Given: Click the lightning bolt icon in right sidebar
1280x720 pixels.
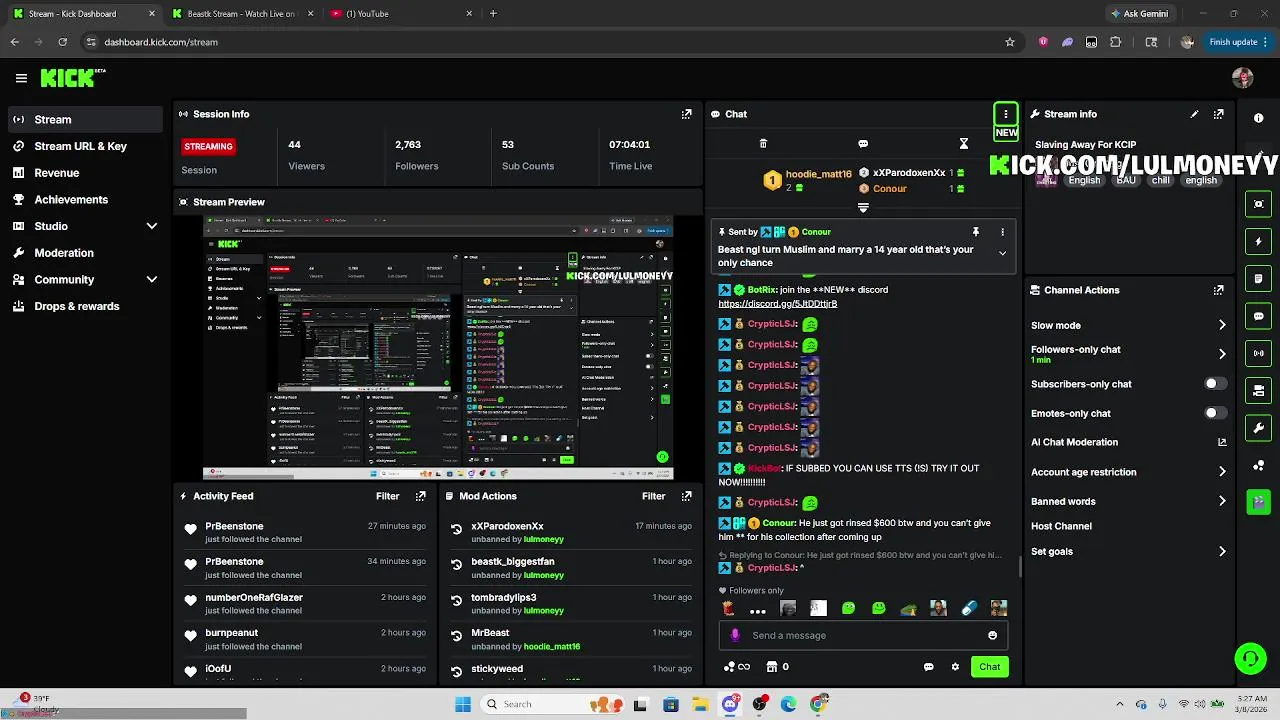Looking at the screenshot, I should tap(1258, 241).
